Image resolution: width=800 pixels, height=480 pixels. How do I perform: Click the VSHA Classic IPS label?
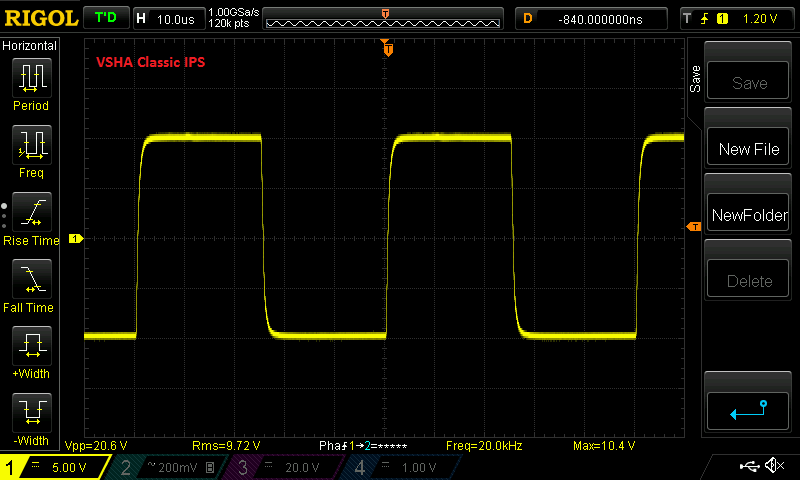point(151,62)
